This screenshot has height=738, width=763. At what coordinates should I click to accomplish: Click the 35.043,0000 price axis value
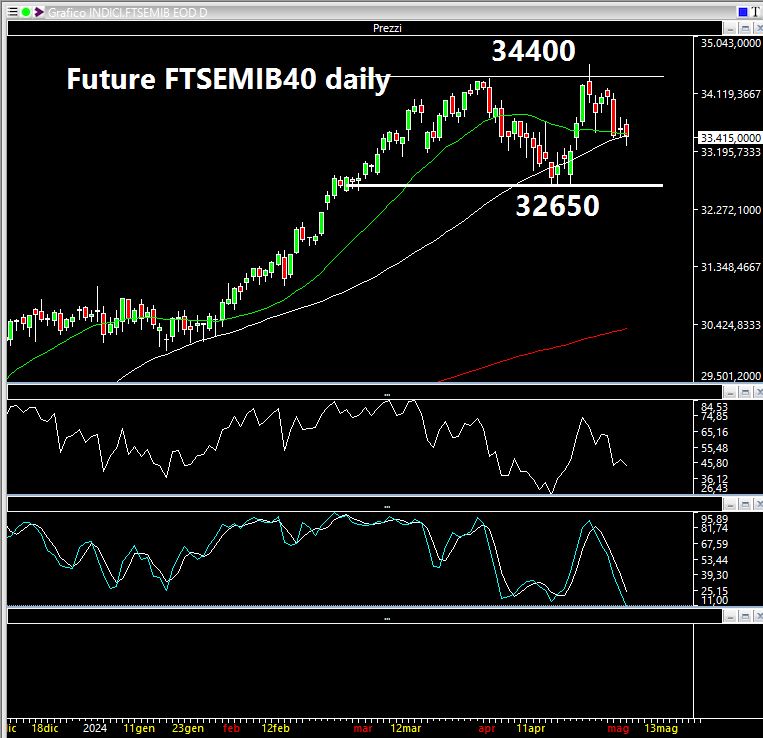click(x=730, y=43)
